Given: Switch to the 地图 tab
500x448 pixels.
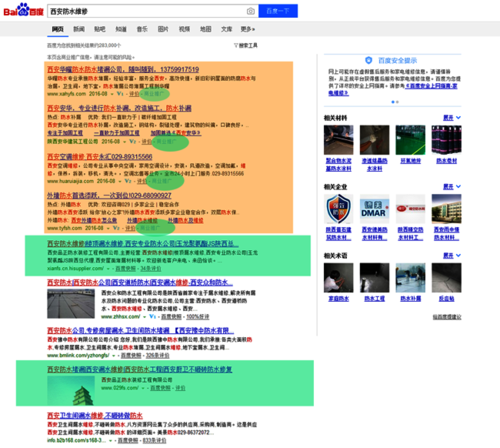Looking at the screenshot, I should pyautogui.click(x=205, y=29).
